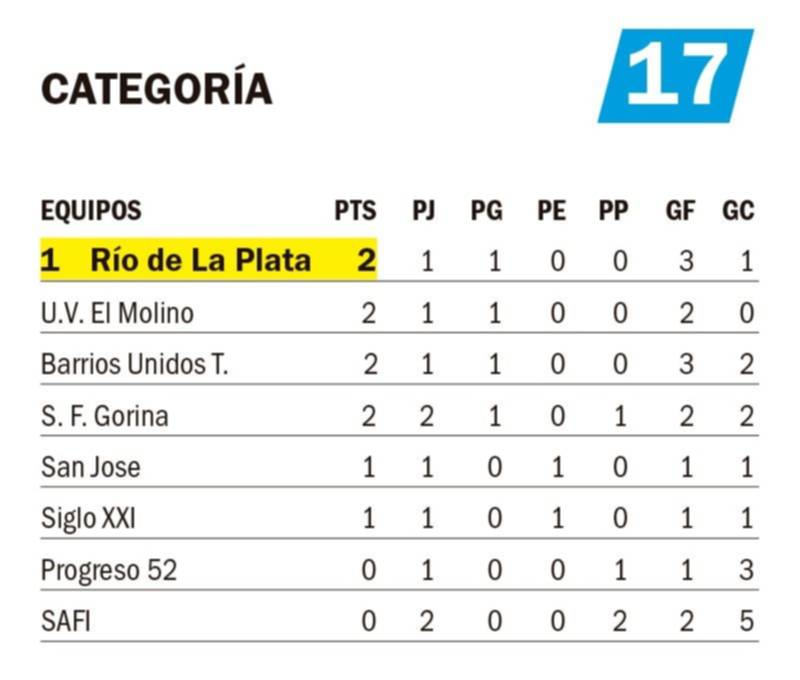Click the yellow-highlighted points value 2

366,260
